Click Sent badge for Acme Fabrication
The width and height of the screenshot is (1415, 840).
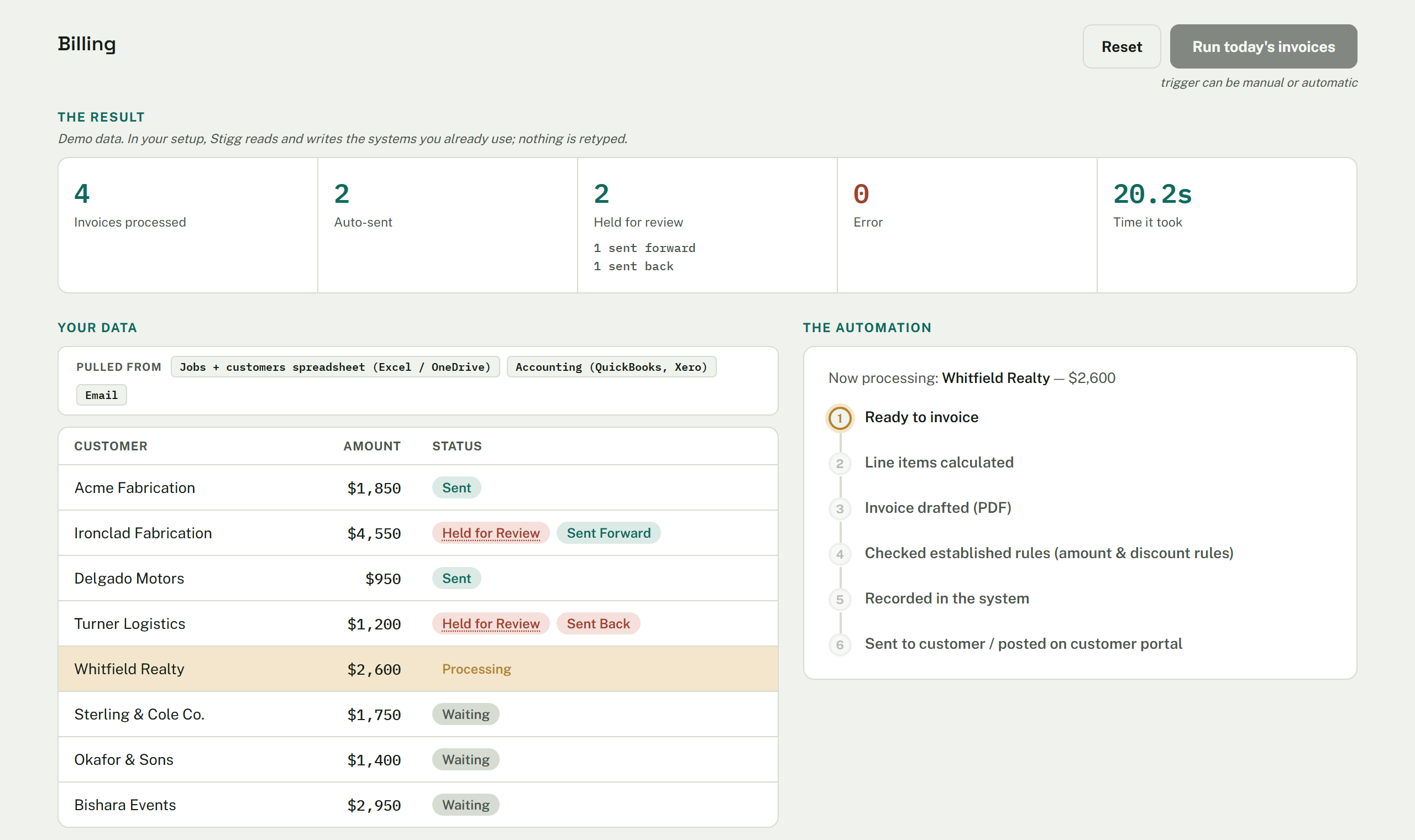click(456, 488)
